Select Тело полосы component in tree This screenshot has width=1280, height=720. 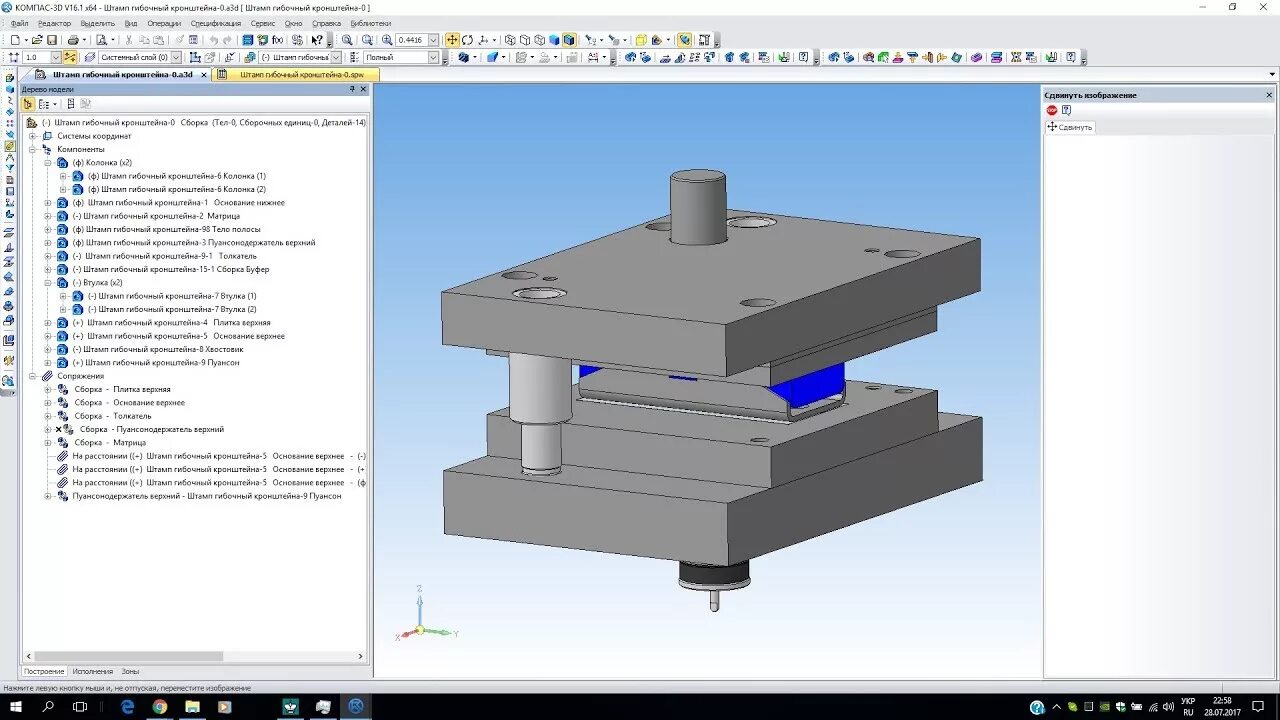pyautogui.click(x=166, y=229)
